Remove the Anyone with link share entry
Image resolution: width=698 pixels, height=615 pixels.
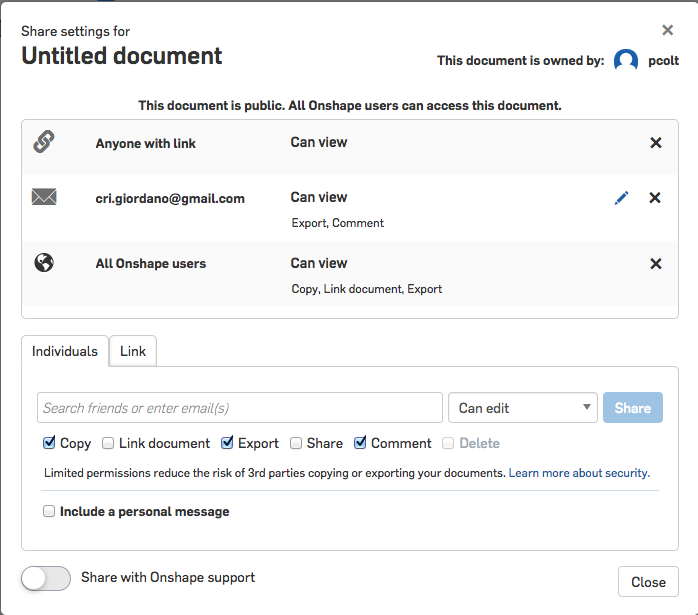click(656, 143)
